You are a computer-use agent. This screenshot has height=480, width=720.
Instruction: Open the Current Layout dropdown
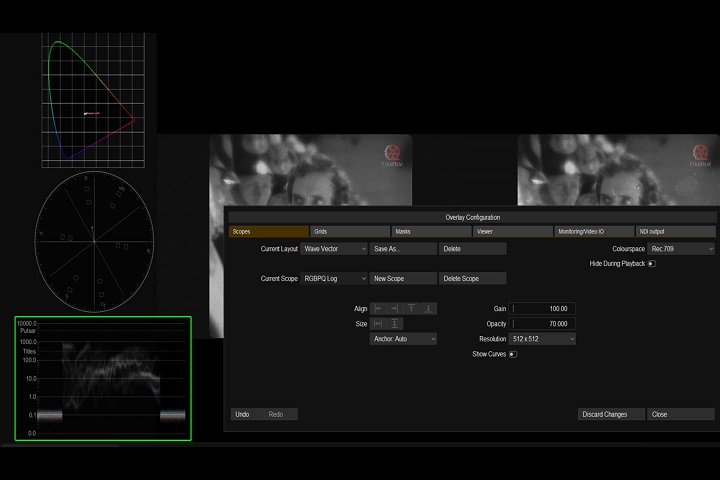(334, 249)
